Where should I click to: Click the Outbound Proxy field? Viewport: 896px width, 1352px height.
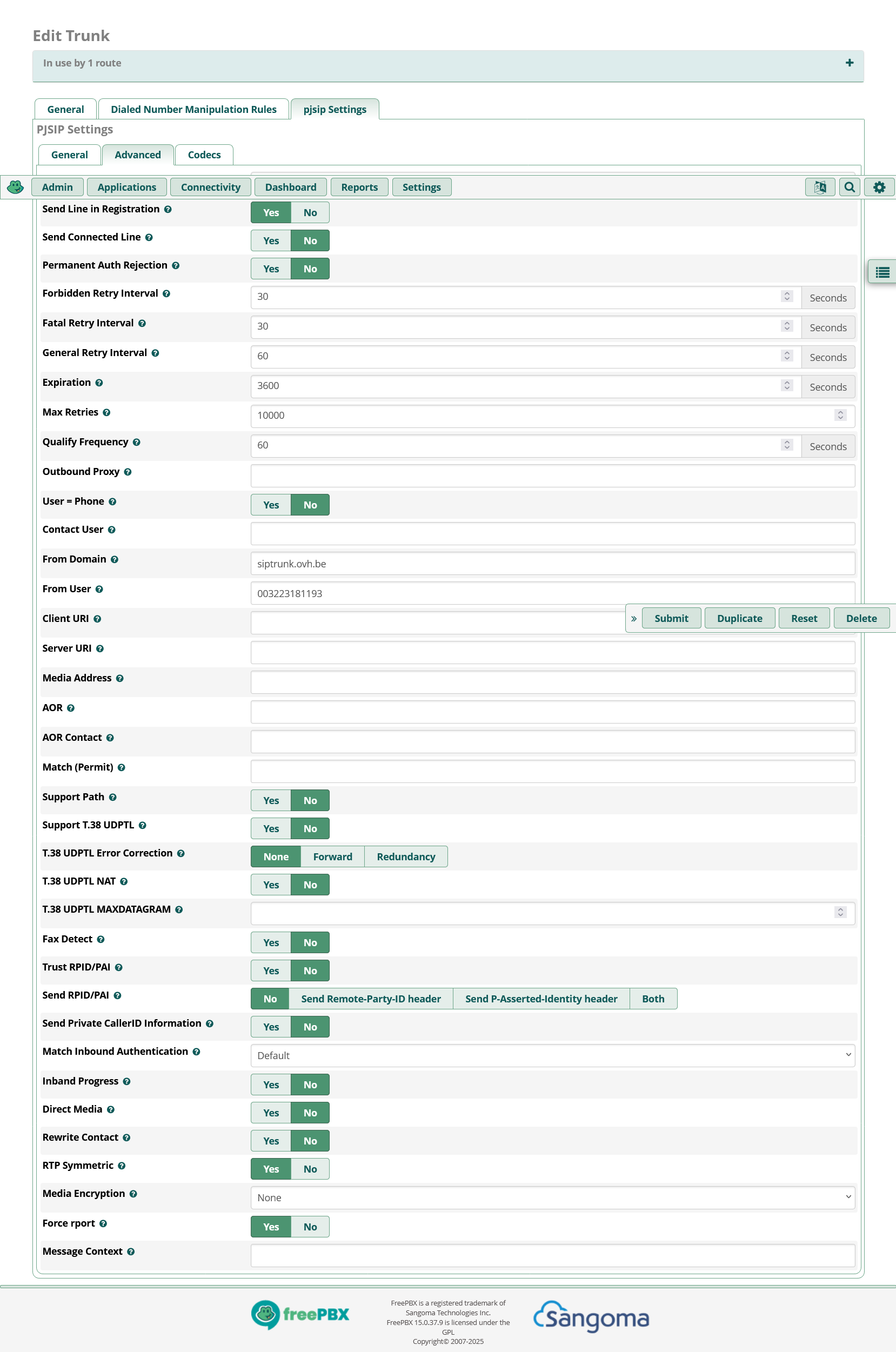coord(553,476)
